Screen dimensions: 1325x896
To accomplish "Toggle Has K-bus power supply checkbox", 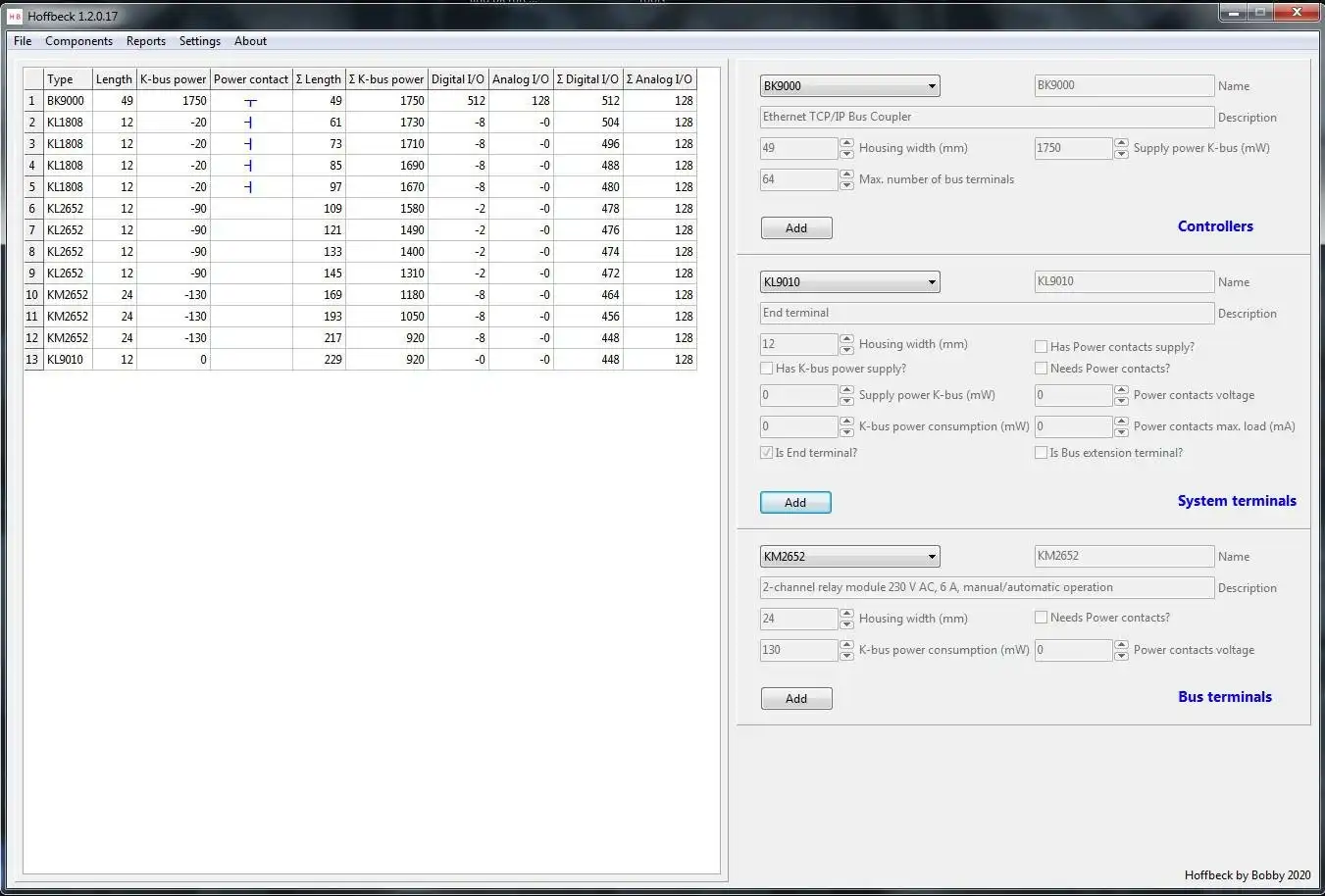I will [x=767, y=369].
